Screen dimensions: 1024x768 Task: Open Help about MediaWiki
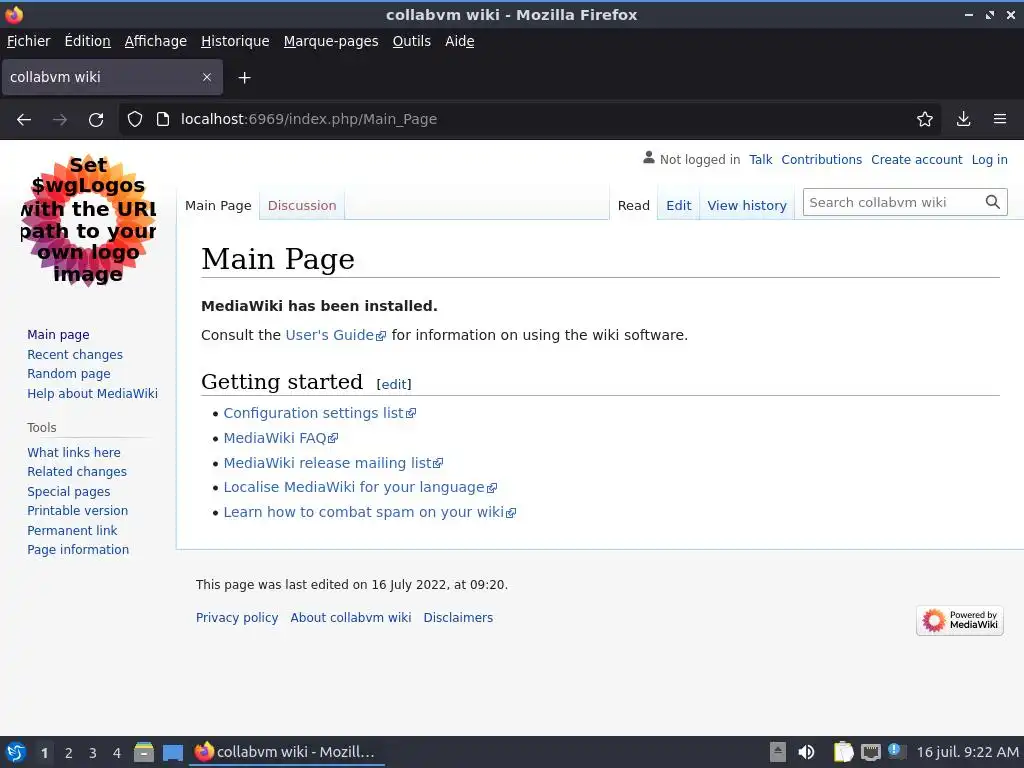(93, 393)
